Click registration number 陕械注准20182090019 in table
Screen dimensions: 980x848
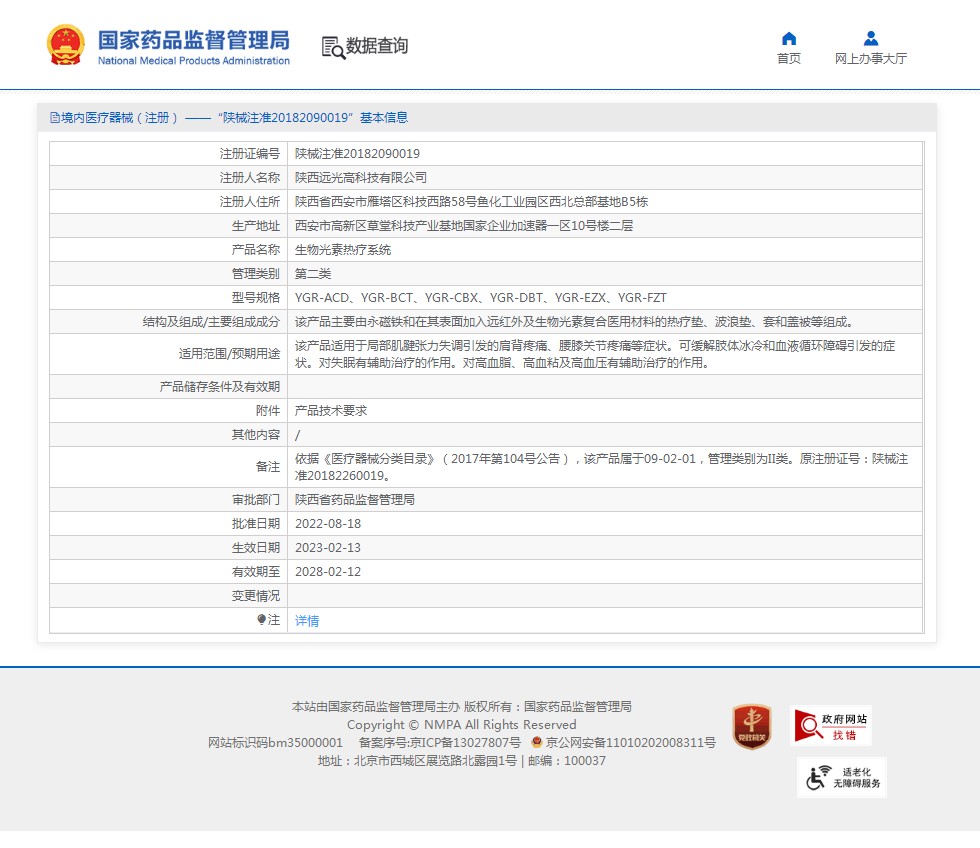pos(358,154)
